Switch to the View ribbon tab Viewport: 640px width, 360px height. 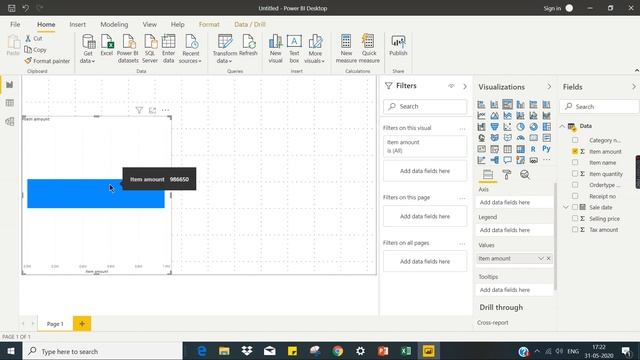149,24
